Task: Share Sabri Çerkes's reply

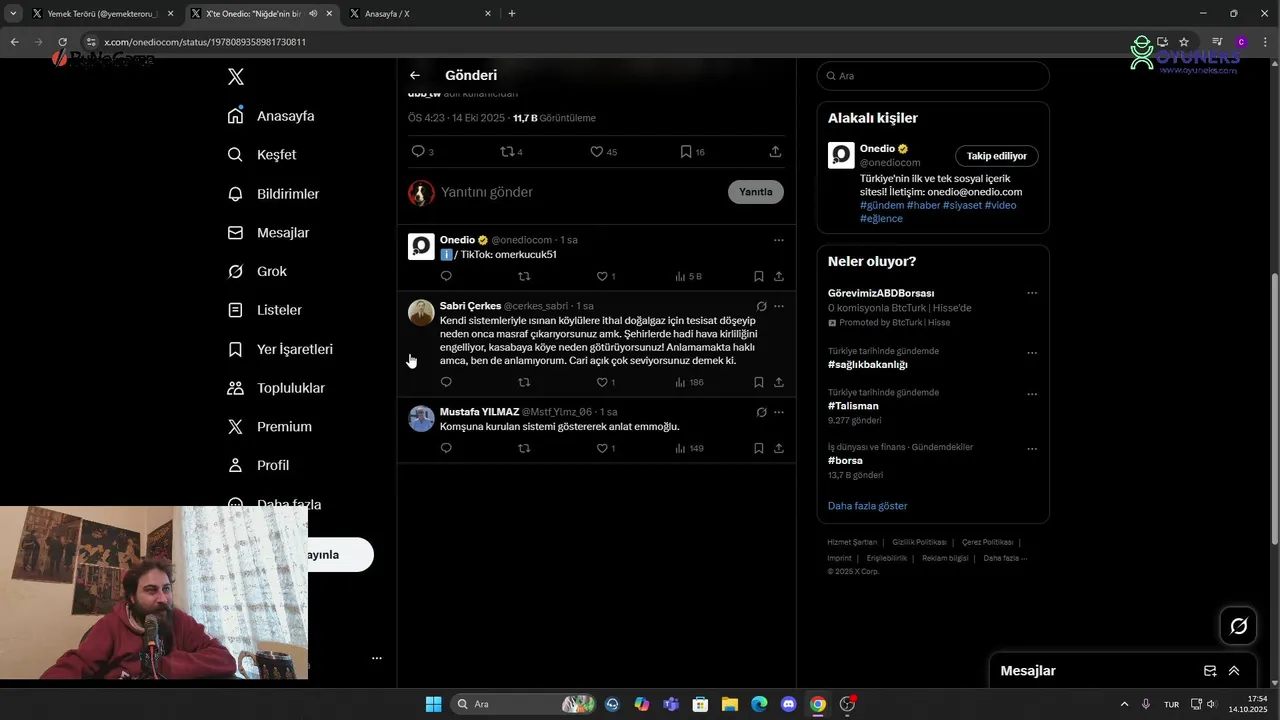Action: 778,382
